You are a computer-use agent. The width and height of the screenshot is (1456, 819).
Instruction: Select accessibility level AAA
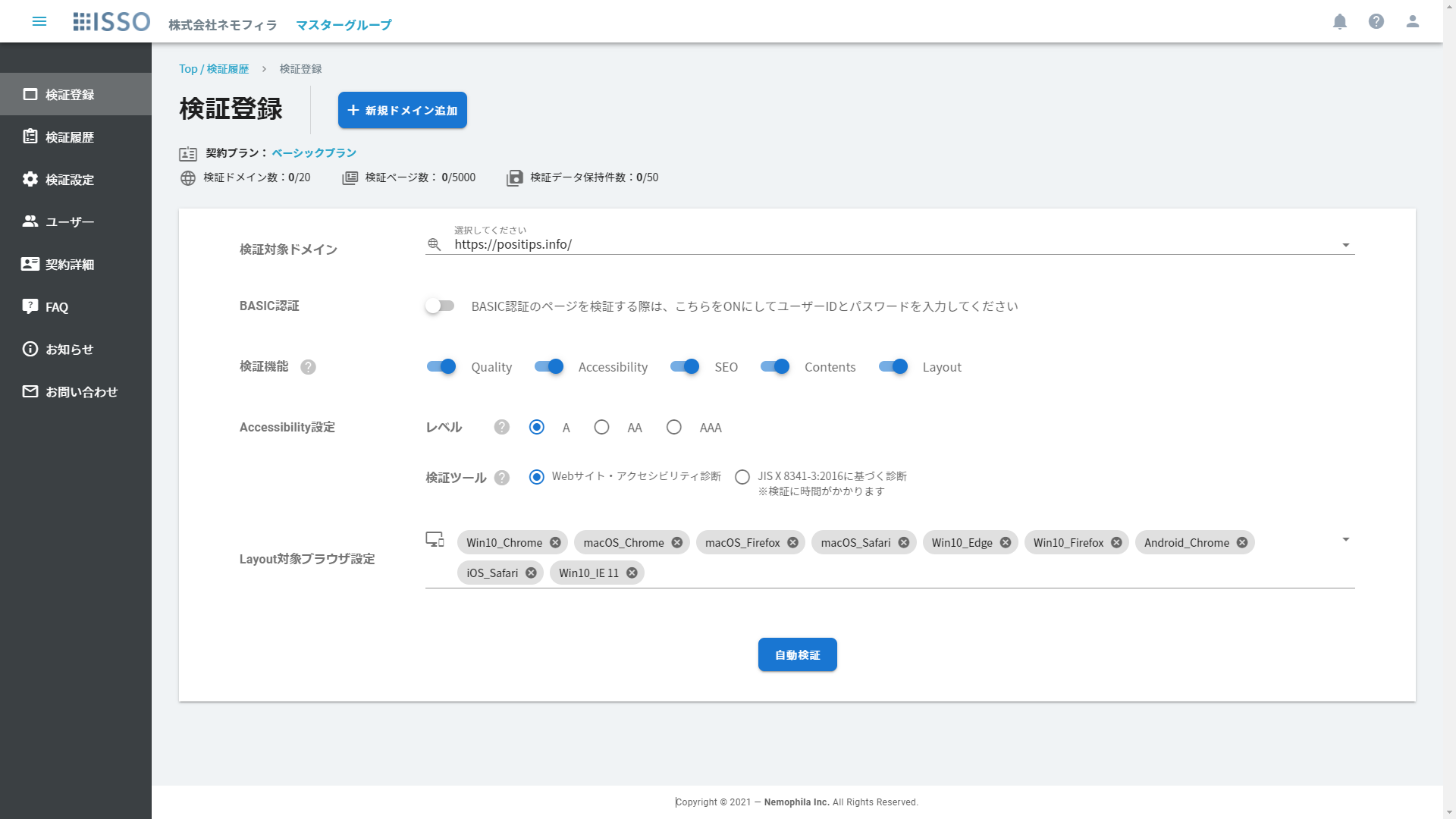tap(674, 427)
